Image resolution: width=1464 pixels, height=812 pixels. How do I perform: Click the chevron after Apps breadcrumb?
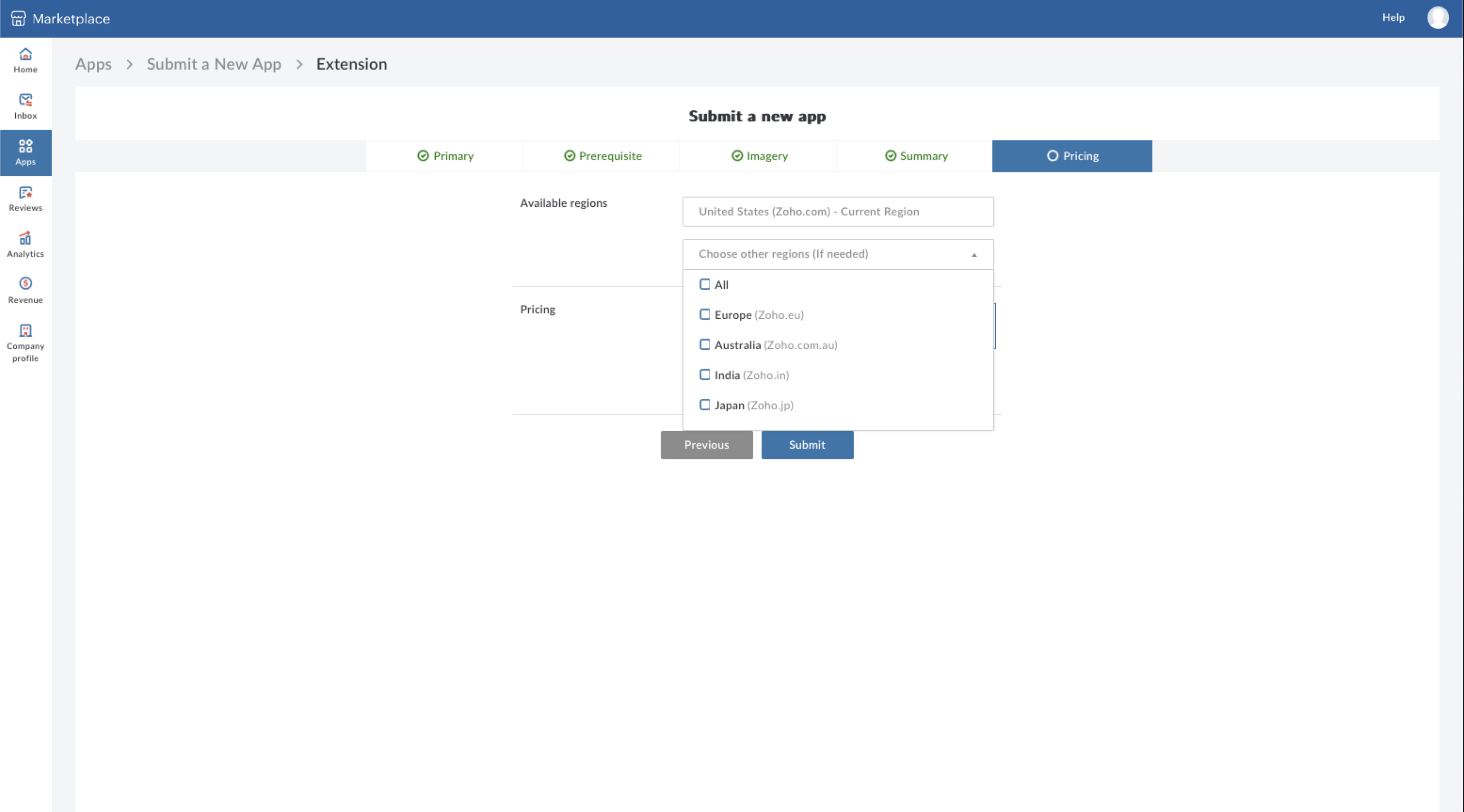coord(129,64)
